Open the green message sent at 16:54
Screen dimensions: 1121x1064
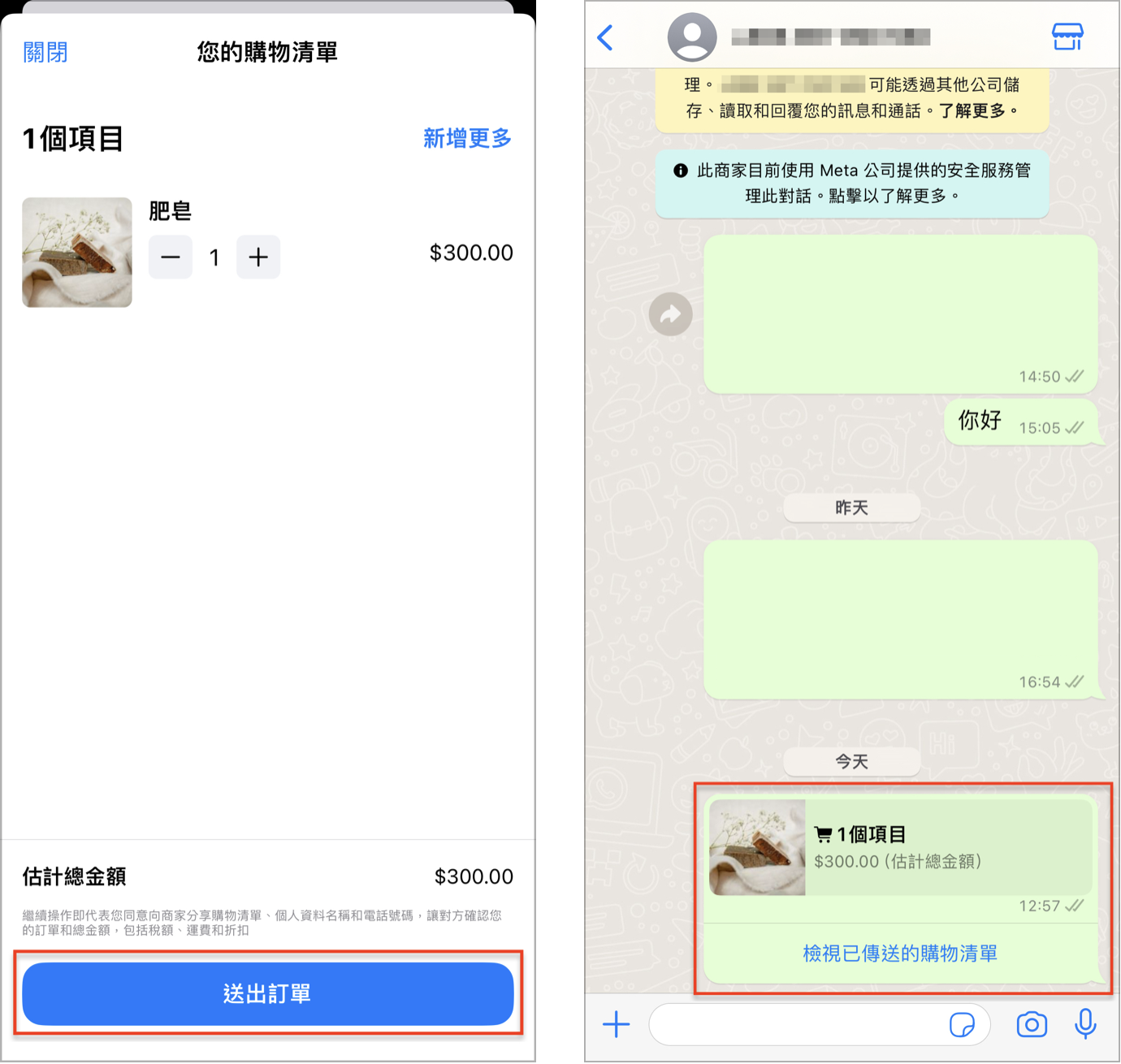coord(901,620)
